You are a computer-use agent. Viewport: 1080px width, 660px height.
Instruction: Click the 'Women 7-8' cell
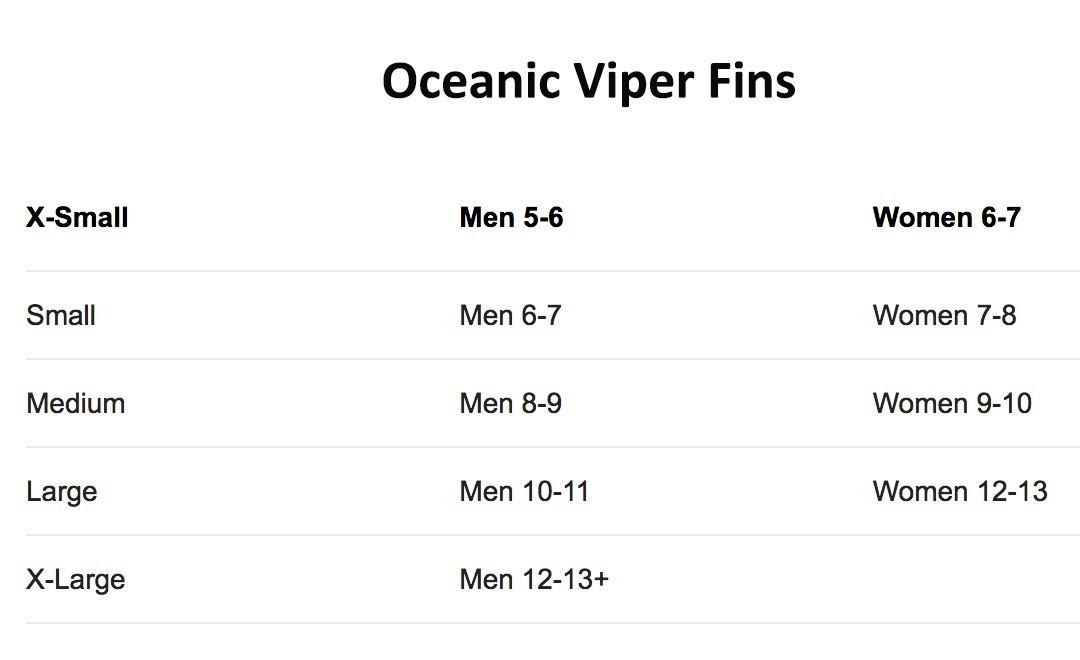(944, 316)
